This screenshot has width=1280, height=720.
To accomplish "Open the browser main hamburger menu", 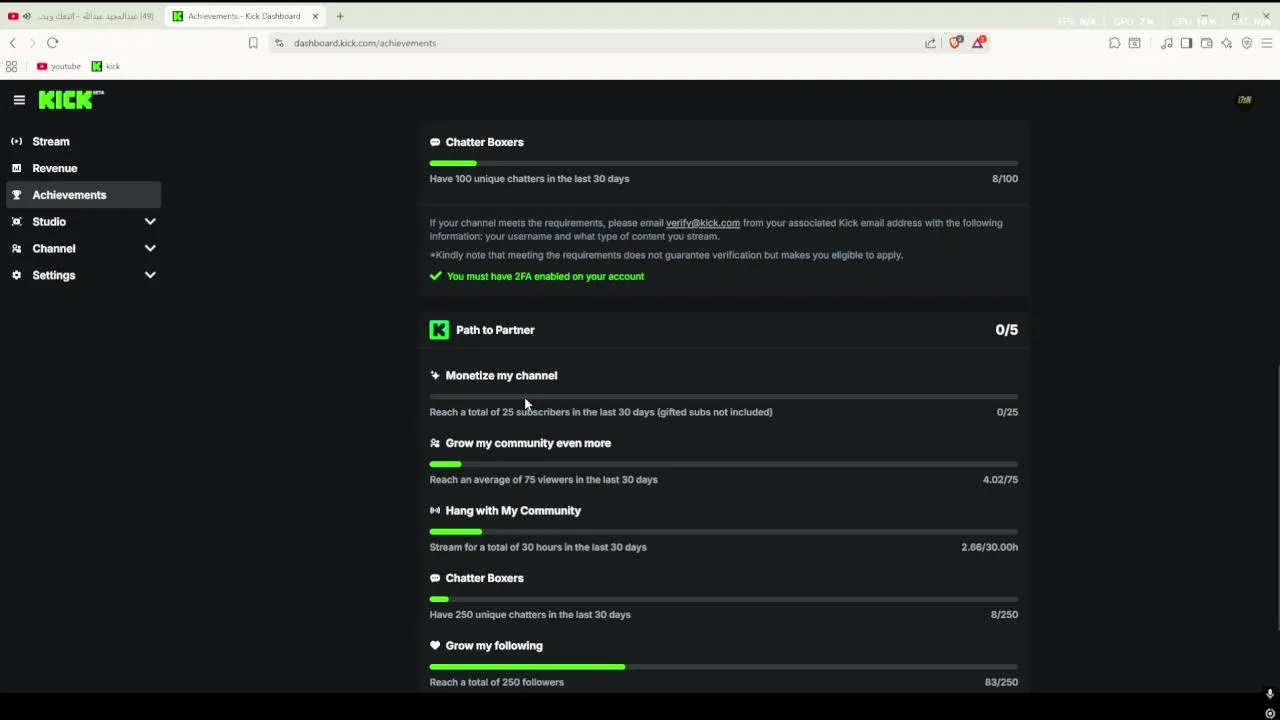I will [x=1266, y=43].
